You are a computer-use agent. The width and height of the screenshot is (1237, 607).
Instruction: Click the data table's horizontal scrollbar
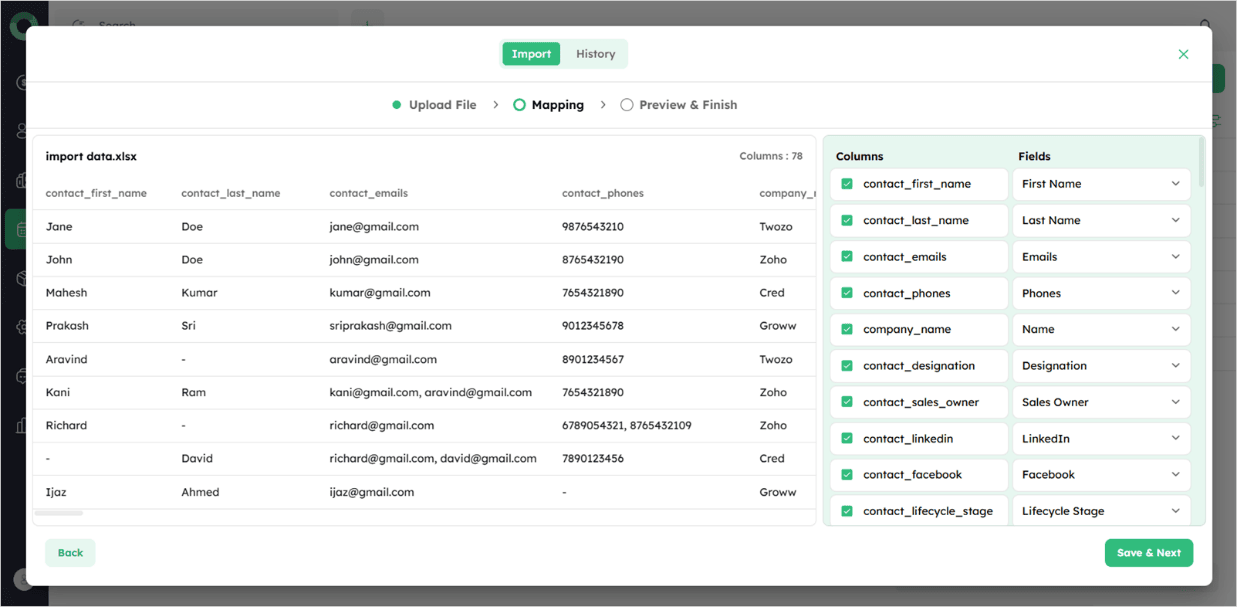[59, 513]
